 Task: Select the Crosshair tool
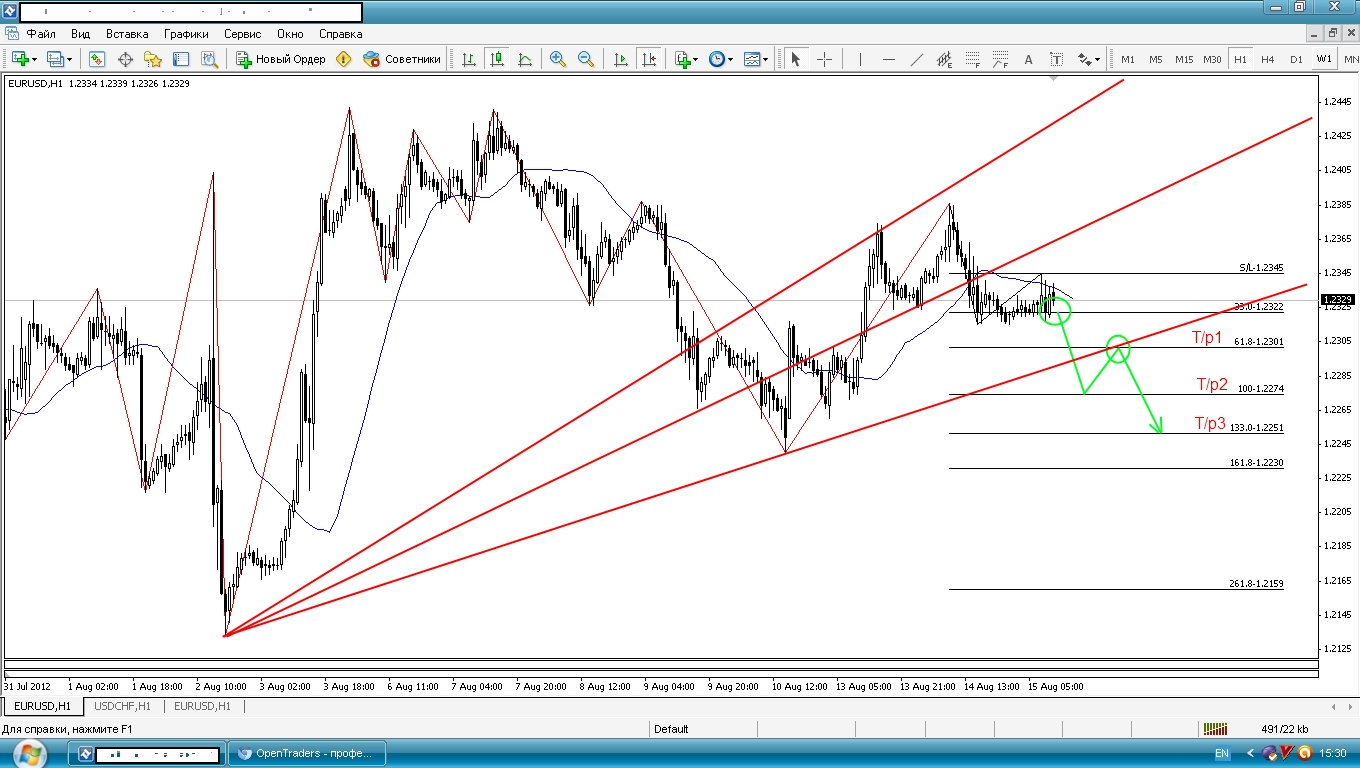click(x=824, y=59)
